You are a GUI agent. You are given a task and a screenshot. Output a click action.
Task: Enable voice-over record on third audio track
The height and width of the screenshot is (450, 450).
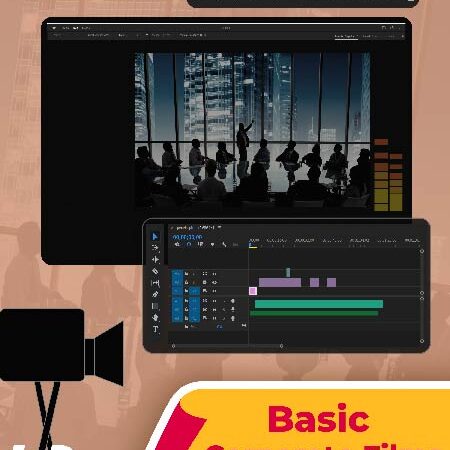pyautogui.click(x=233, y=318)
